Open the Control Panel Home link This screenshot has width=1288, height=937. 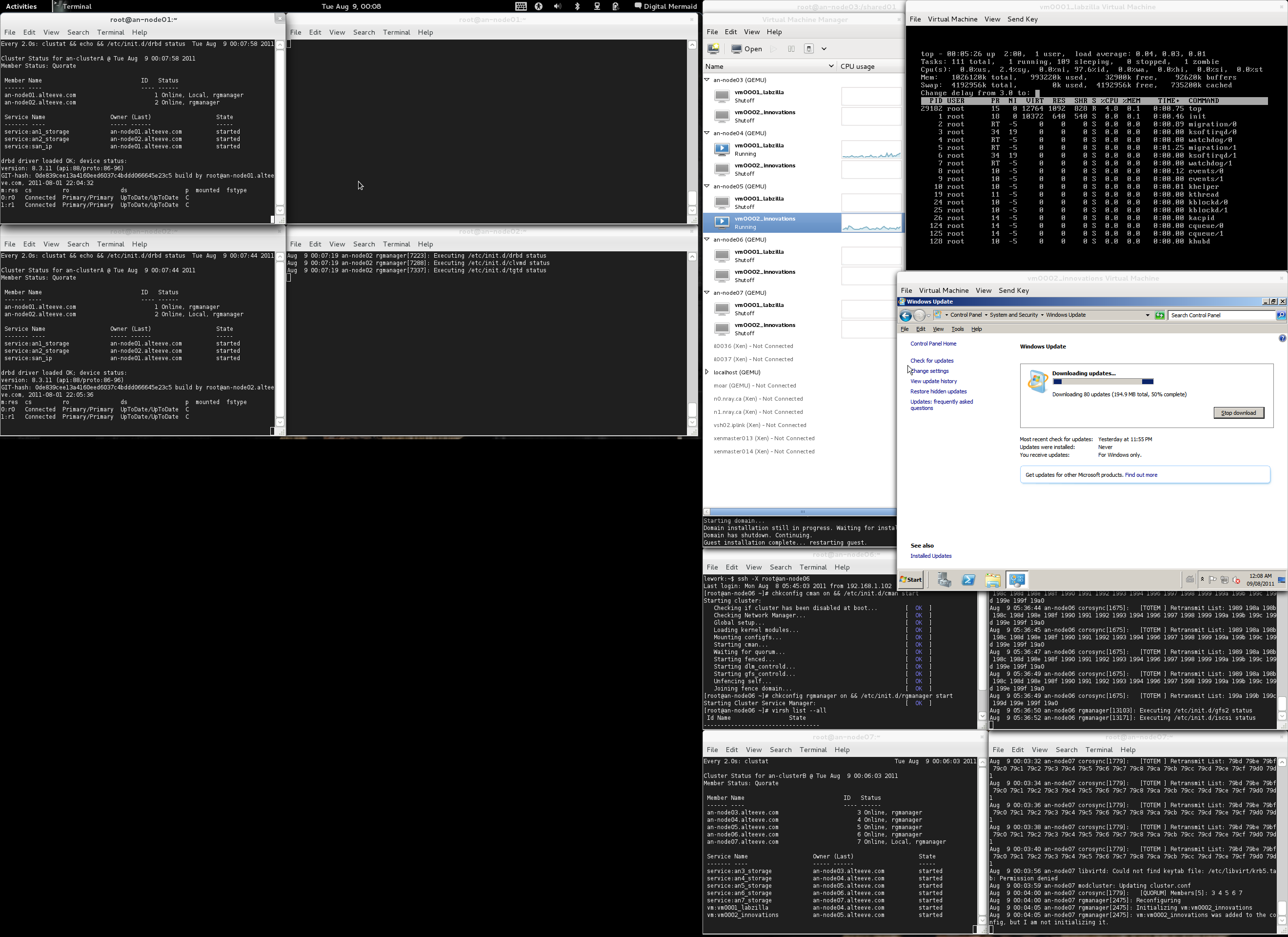933,344
